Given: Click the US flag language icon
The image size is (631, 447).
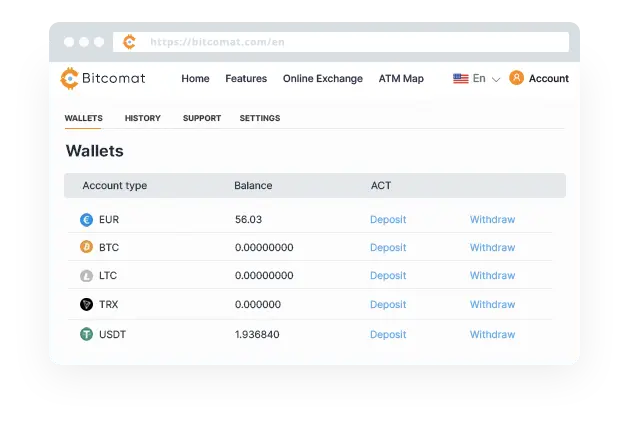Looking at the screenshot, I should (460, 78).
